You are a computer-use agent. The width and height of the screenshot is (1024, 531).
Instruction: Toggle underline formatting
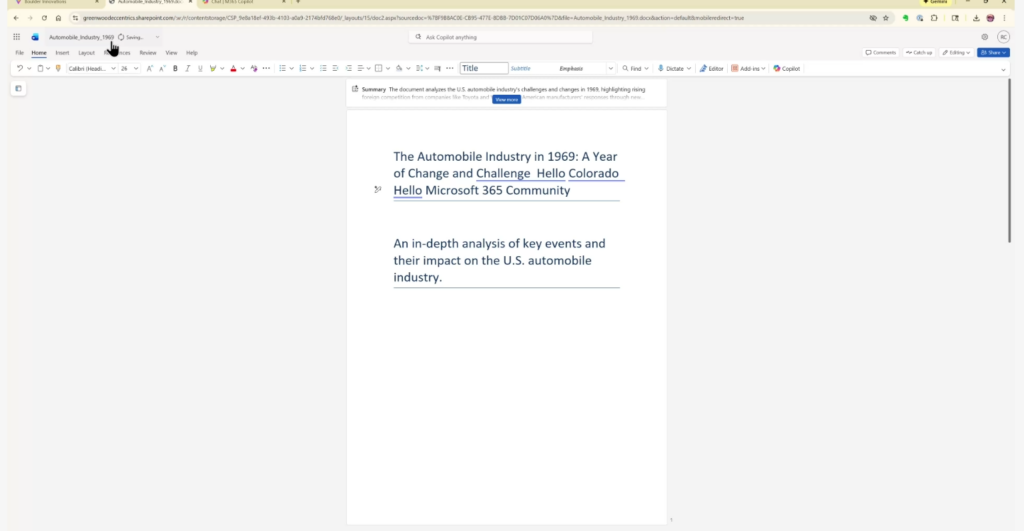(x=199, y=69)
